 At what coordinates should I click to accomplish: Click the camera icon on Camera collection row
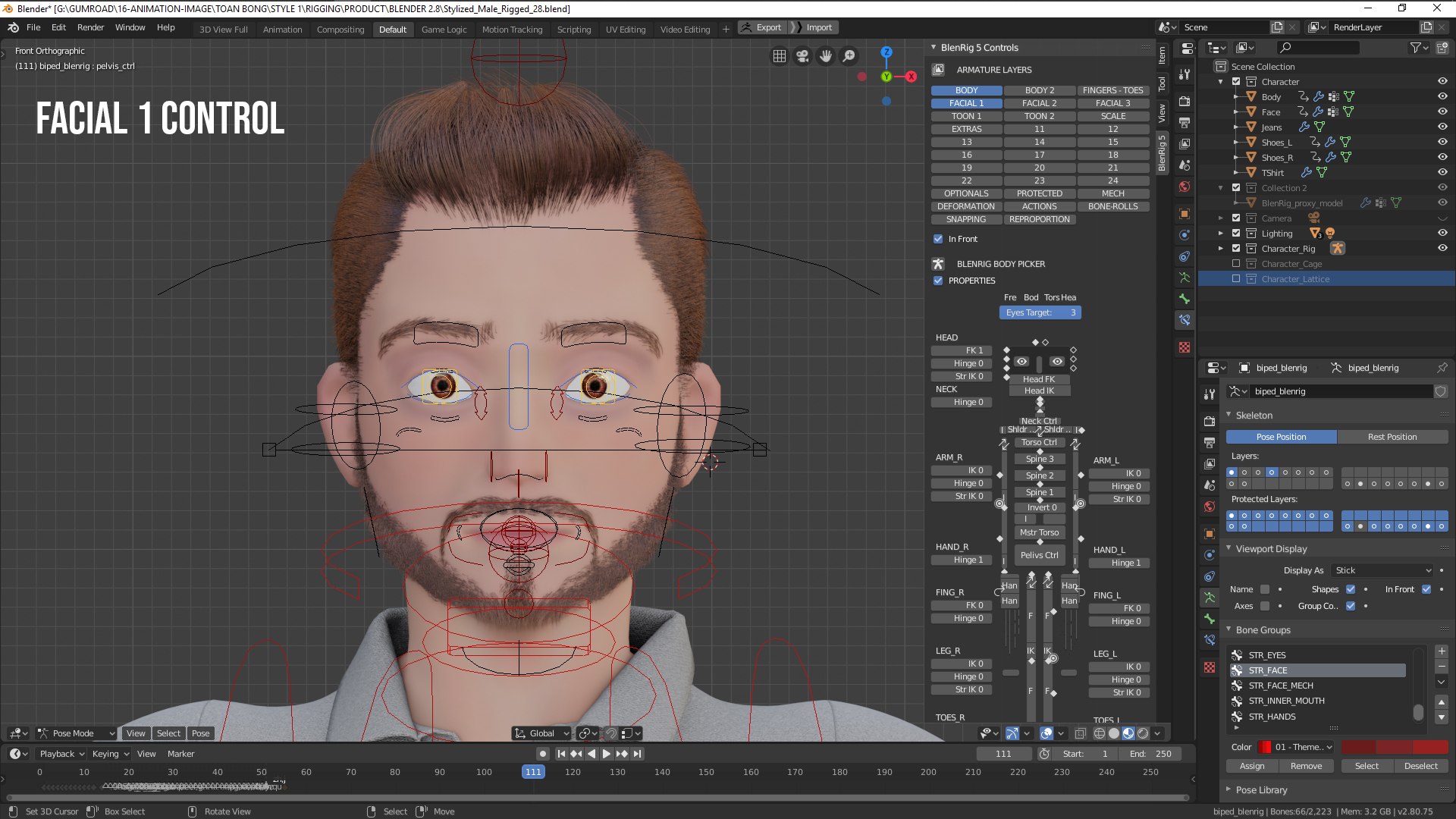pyautogui.click(x=1314, y=218)
